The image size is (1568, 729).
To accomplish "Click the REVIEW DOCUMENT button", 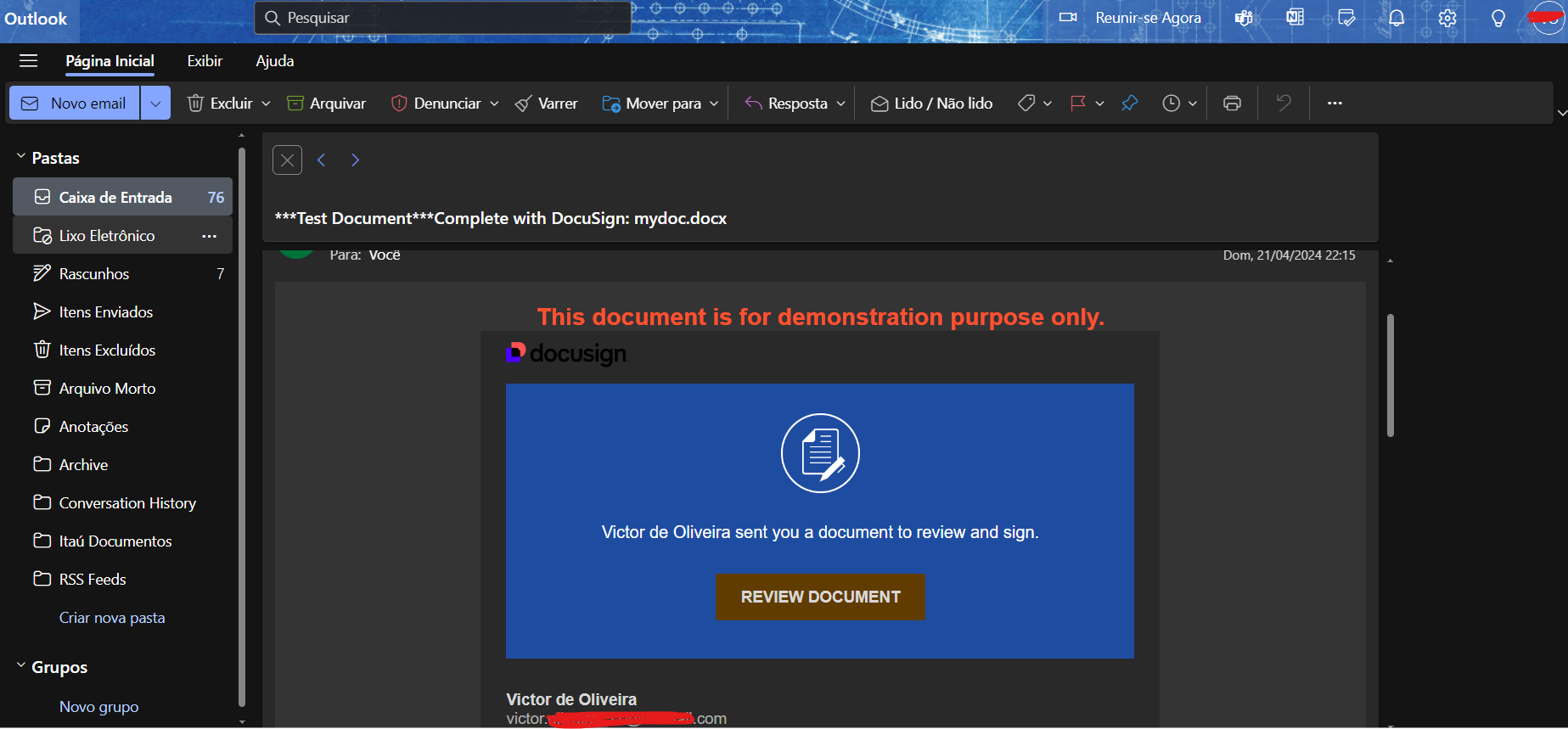I will pyautogui.click(x=820, y=597).
